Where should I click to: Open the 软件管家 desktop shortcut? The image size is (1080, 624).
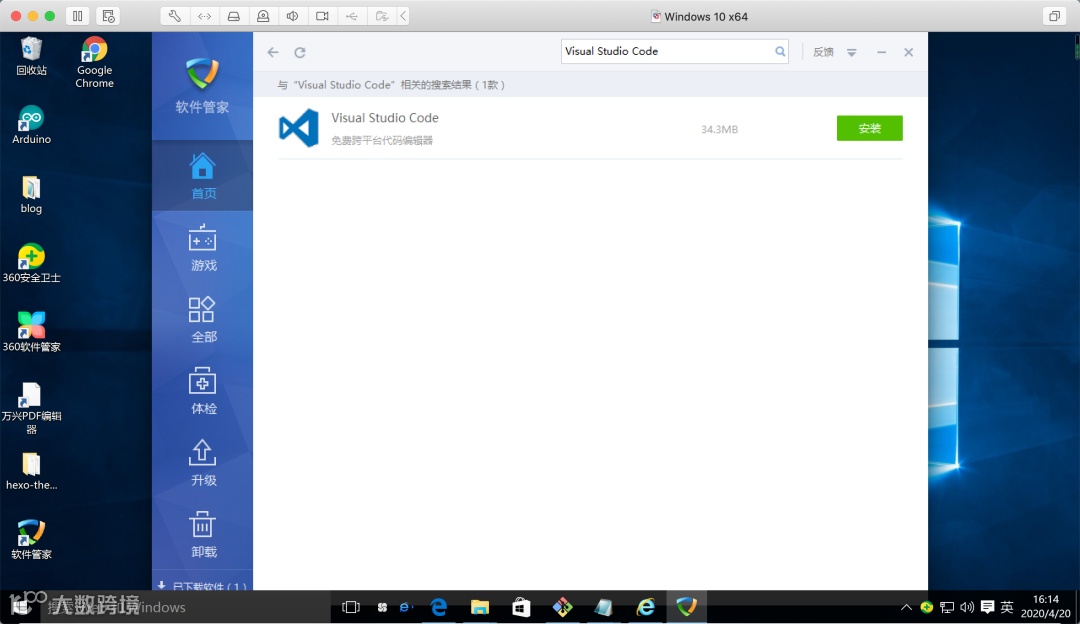pos(31,539)
